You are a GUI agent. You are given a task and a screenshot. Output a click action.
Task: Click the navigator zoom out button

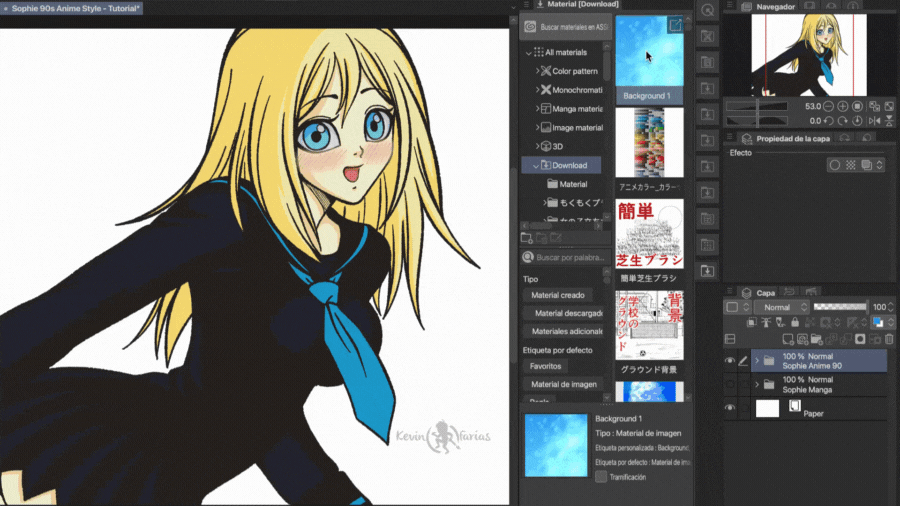pyautogui.click(x=828, y=106)
